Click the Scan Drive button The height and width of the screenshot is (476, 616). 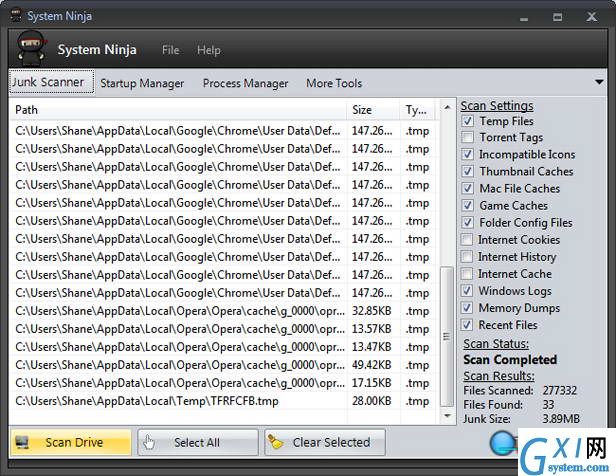[x=71, y=443]
